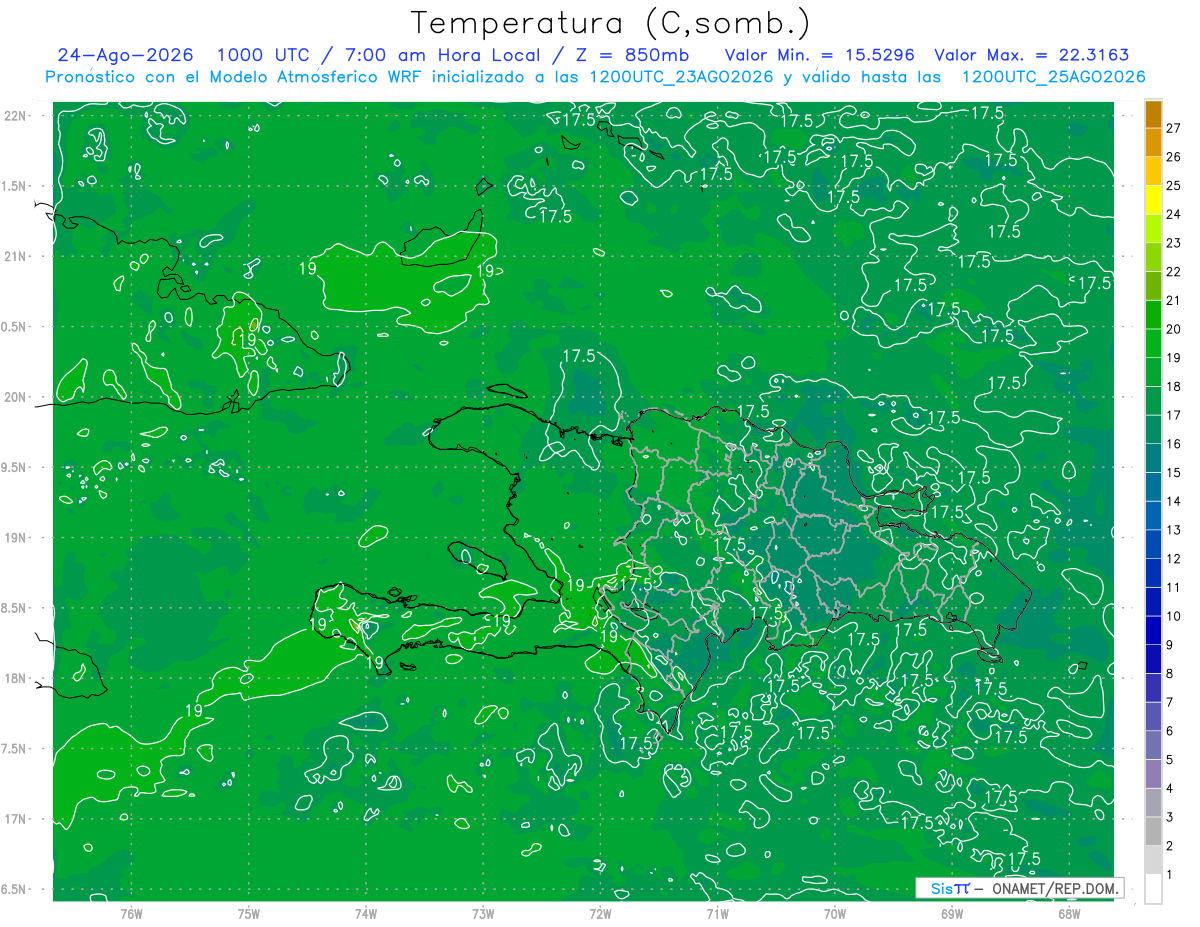Screen dimensions: 1200x927
Task: Click the title 'Temperatura (C,somb.)'
Action: pos(611,22)
